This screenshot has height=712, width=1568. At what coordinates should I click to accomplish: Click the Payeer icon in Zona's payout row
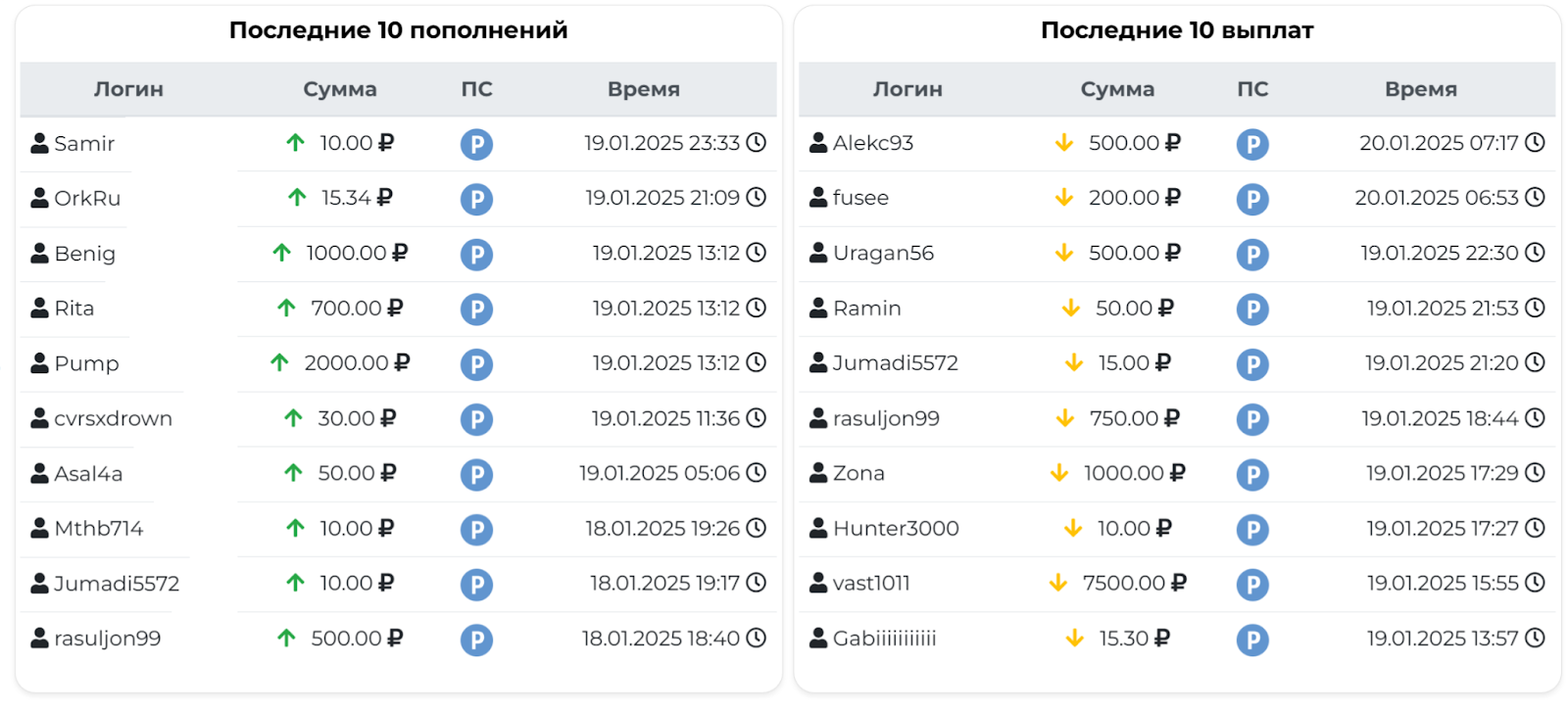tap(1252, 474)
